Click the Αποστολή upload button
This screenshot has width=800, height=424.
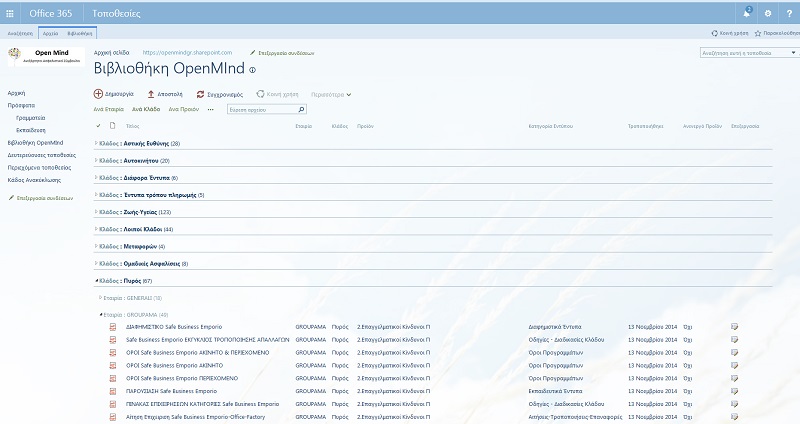164,94
